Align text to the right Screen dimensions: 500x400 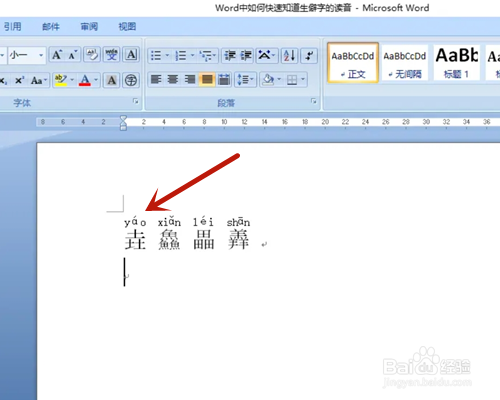[190, 80]
